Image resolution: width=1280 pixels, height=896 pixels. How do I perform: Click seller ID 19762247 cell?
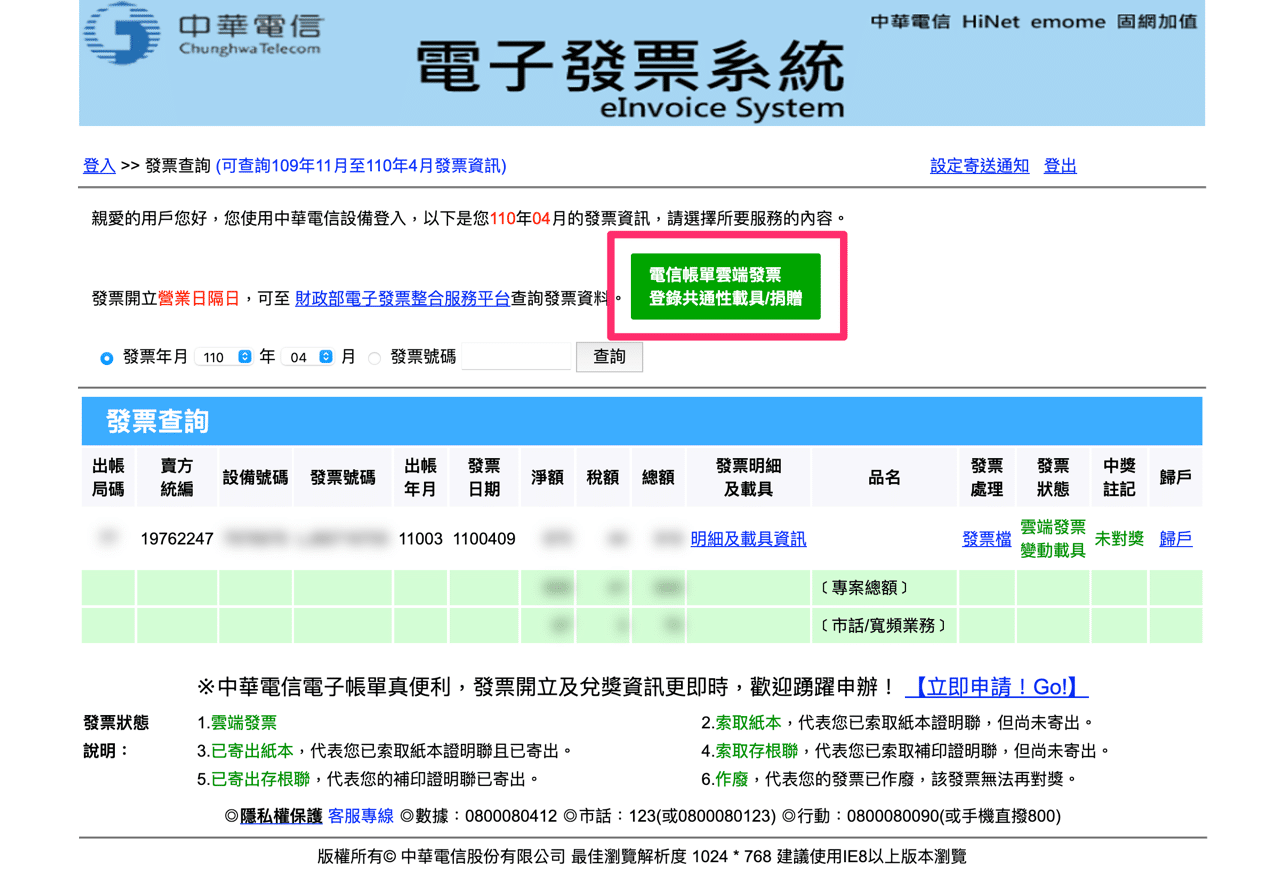click(x=177, y=539)
